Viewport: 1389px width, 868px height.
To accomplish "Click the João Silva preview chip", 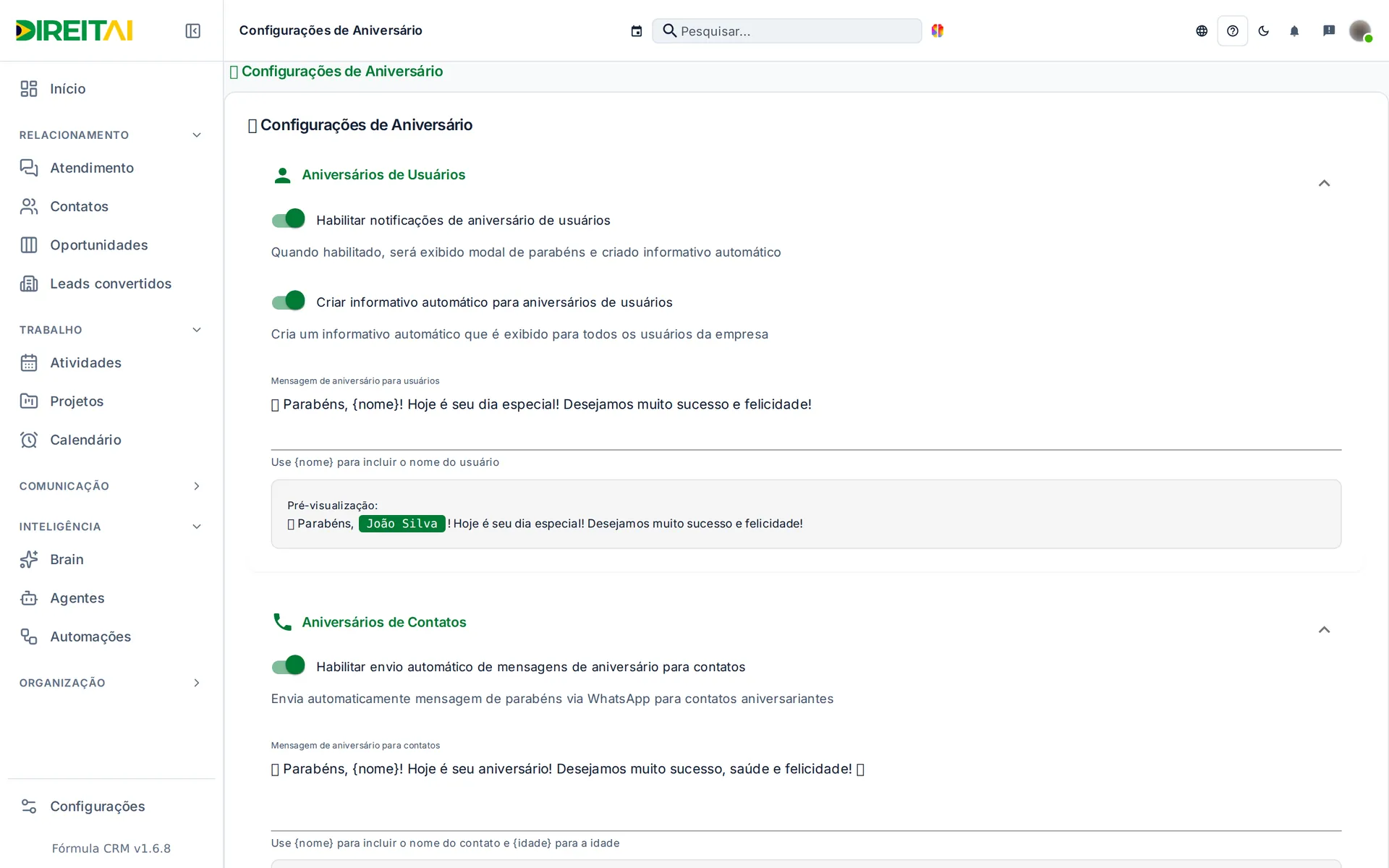I will pyautogui.click(x=402, y=524).
